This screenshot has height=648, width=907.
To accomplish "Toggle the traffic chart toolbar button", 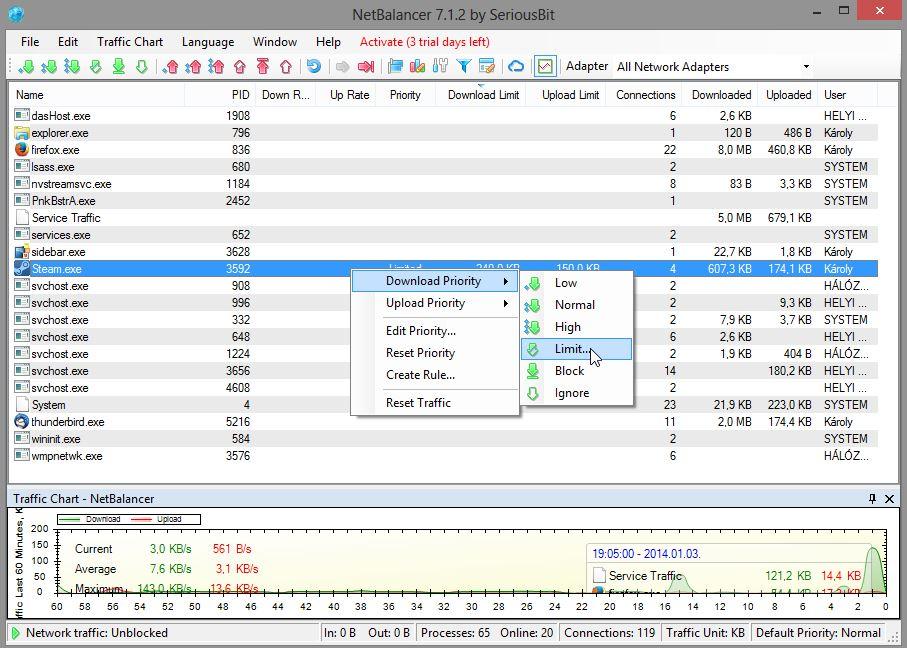I will point(545,67).
